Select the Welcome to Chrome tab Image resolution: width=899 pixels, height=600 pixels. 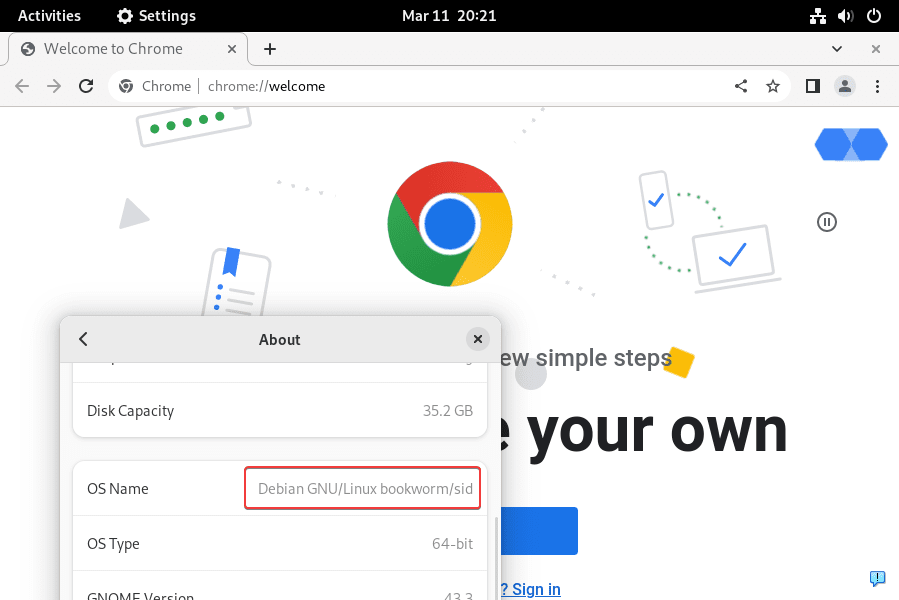tap(128, 49)
